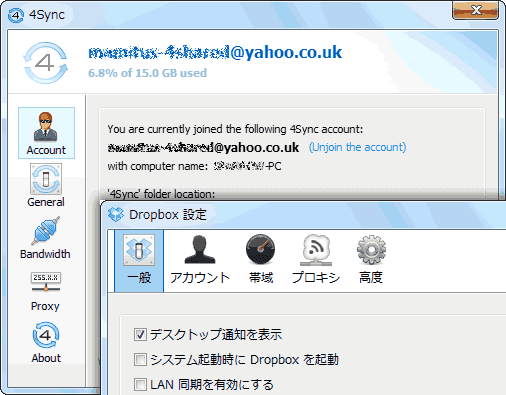
Task: Switch to the プロキシ tab in Dropbox
Action: [x=316, y=260]
